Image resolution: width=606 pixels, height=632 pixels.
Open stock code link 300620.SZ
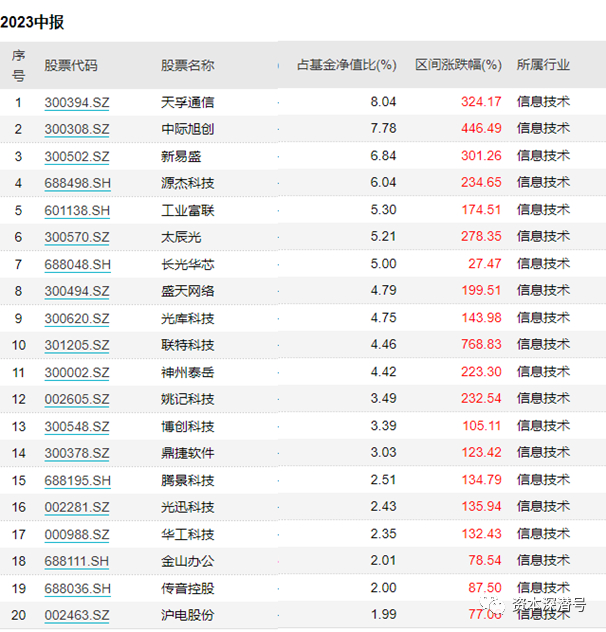pyautogui.click(x=77, y=318)
